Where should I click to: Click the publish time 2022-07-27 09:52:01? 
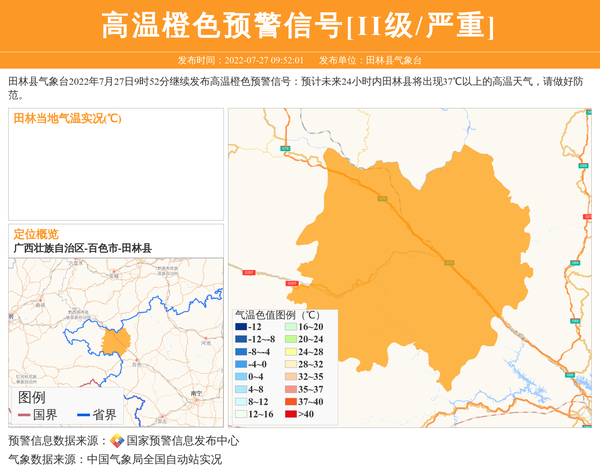tap(264, 61)
